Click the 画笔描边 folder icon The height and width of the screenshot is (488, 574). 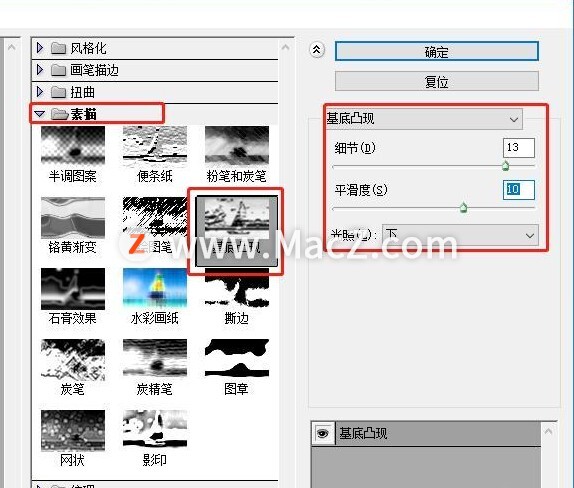coord(58,70)
